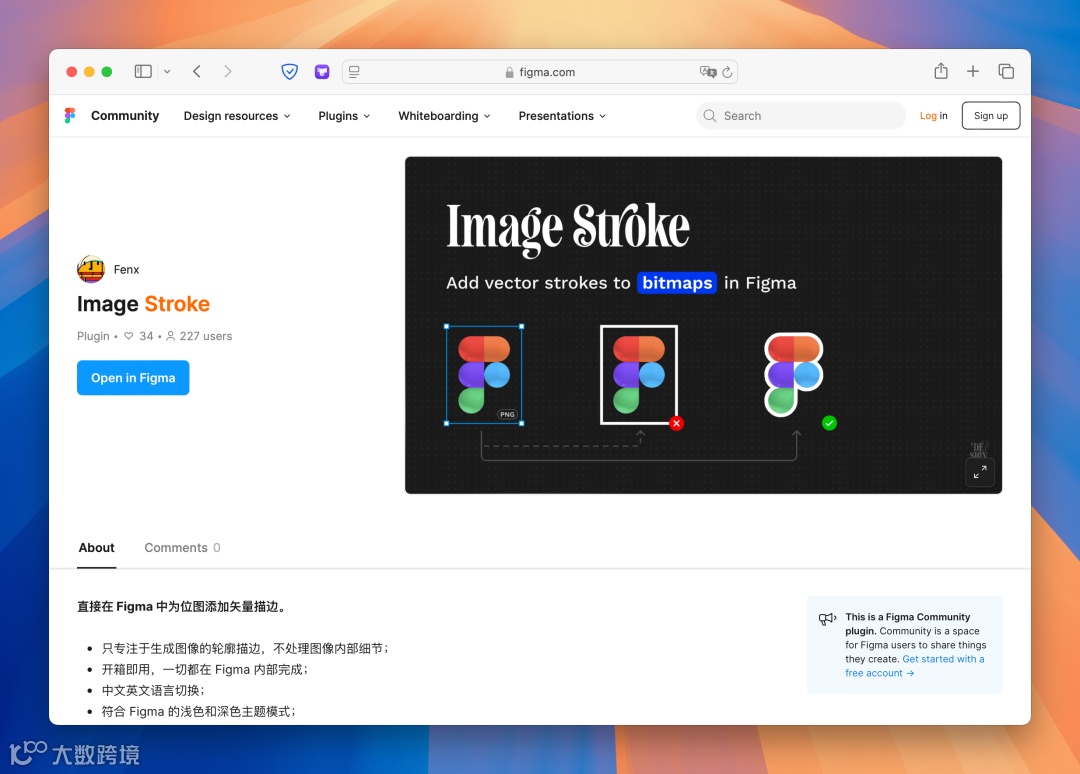Select the About tab

96,547
